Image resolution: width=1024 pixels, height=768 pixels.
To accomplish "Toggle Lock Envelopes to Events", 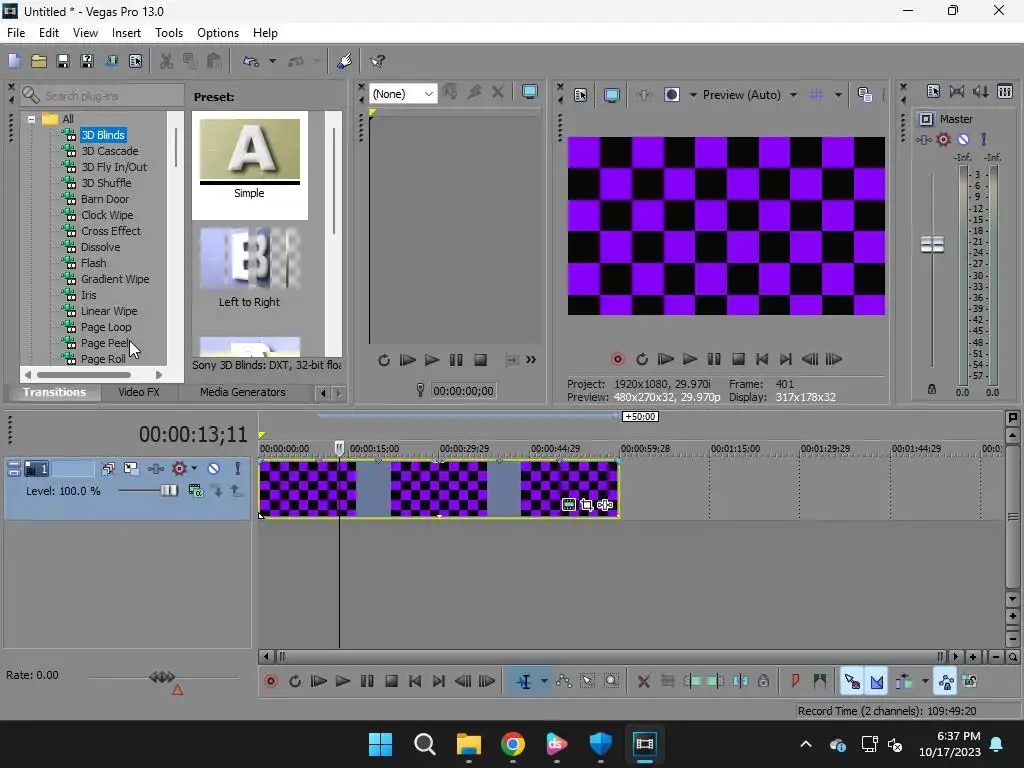I will coord(945,681).
